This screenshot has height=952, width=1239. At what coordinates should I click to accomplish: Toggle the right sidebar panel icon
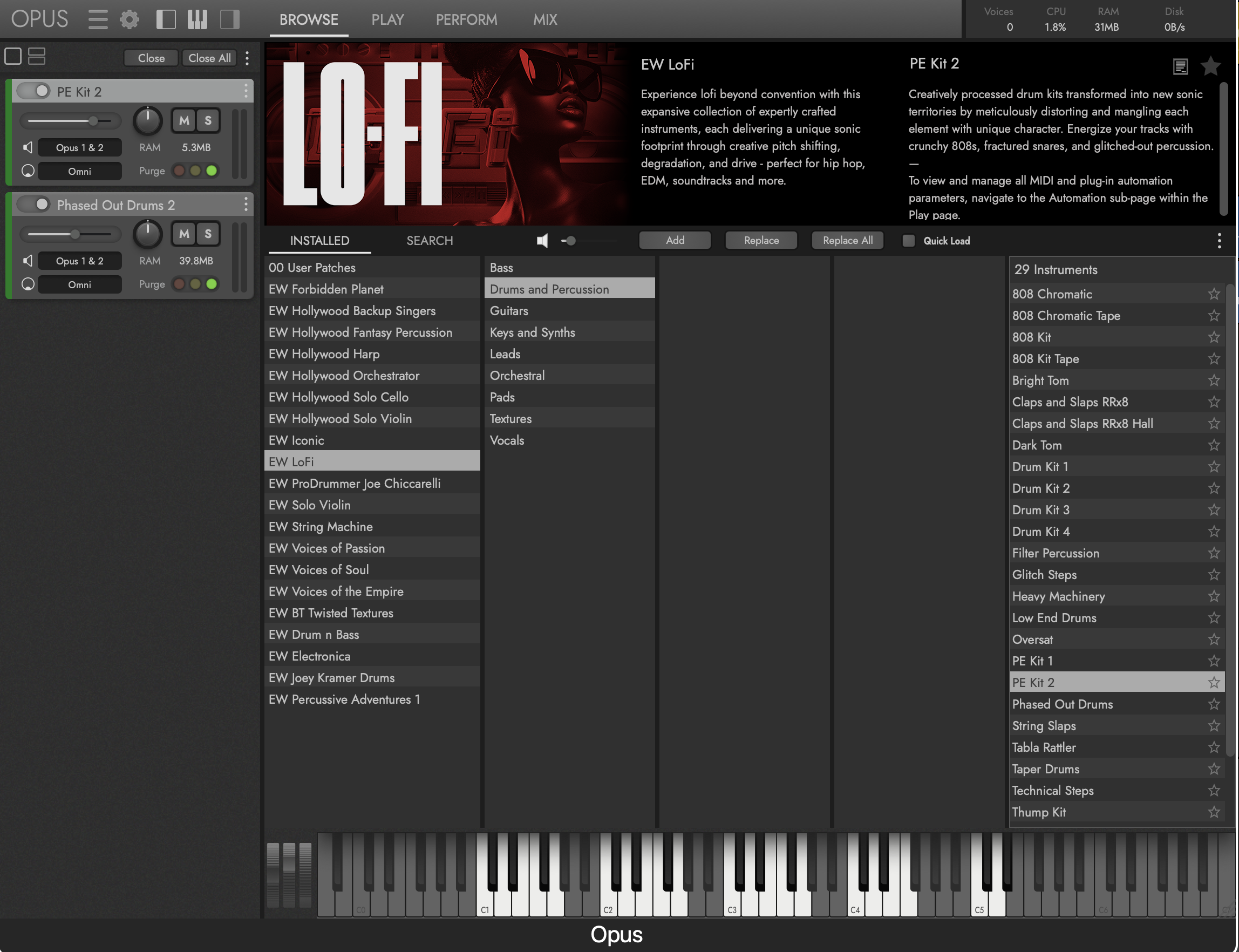click(230, 19)
